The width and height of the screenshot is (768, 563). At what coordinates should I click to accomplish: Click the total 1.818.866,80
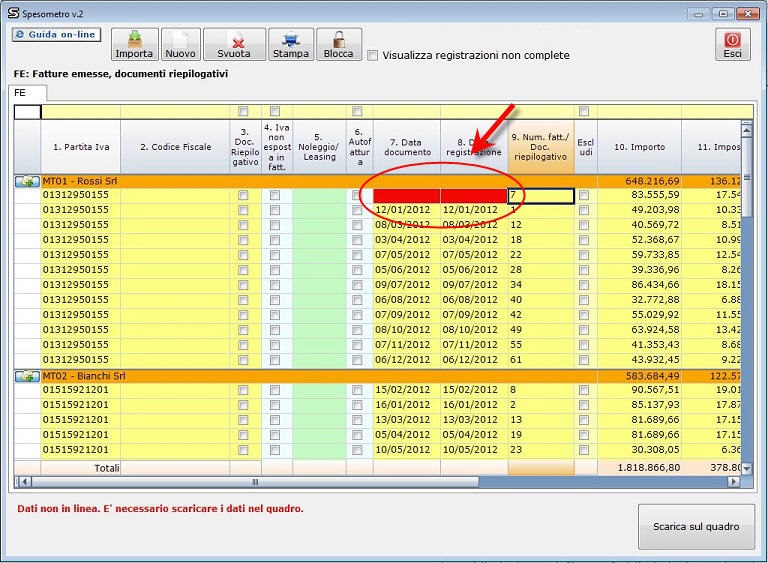point(648,467)
